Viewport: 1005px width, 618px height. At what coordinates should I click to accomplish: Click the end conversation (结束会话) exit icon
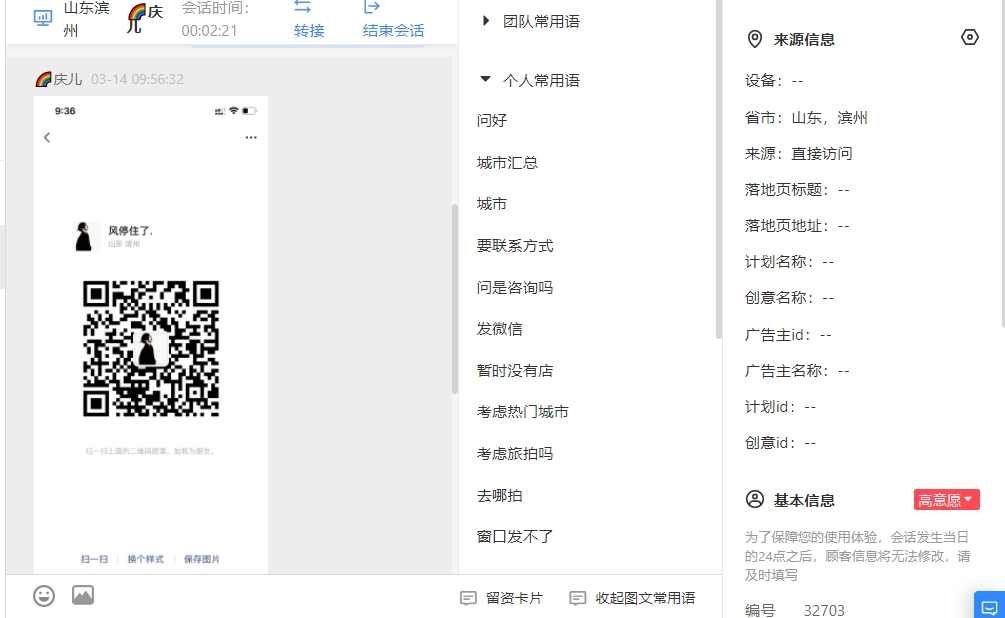[372, 7]
